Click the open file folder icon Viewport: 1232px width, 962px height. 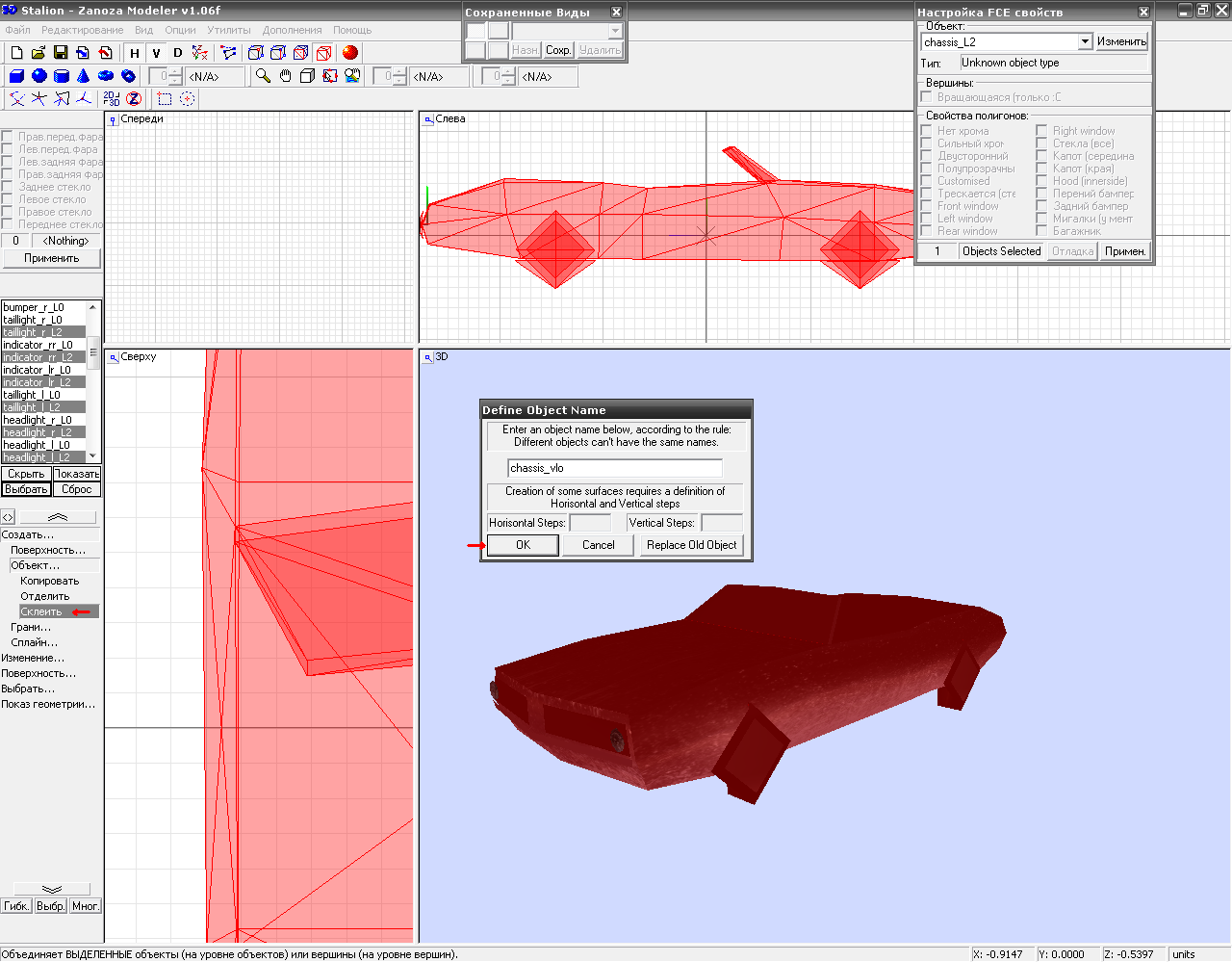coord(38,53)
